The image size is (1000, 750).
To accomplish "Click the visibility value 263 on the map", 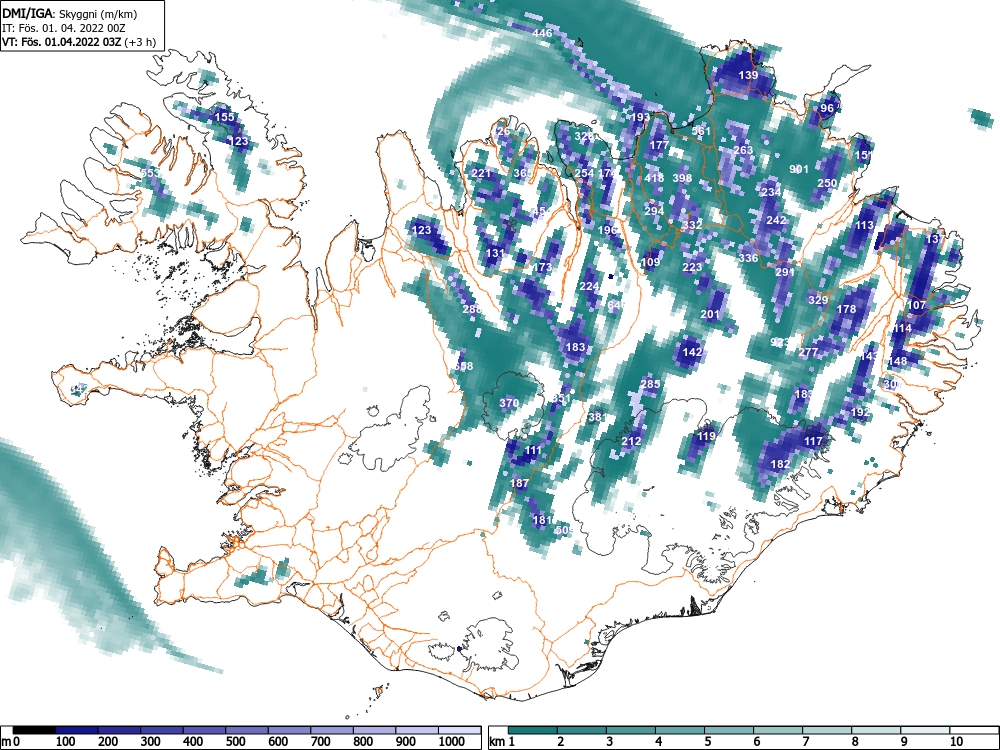I will (743, 150).
